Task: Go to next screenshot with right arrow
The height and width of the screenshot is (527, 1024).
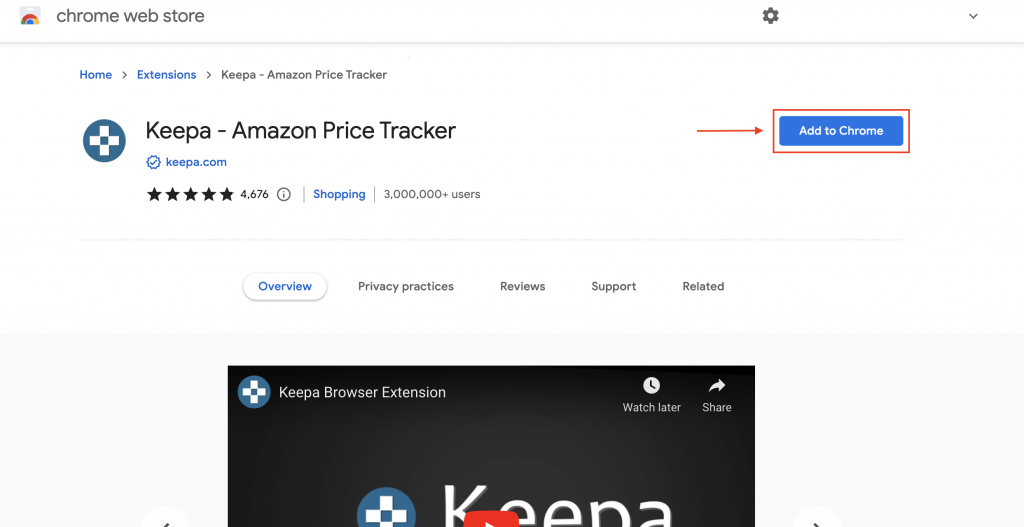Action: coord(817,519)
